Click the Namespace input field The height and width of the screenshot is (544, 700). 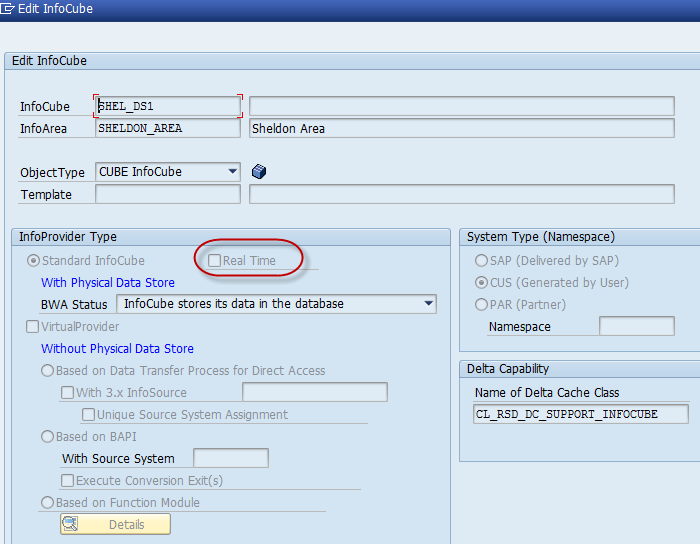point(637,326)
